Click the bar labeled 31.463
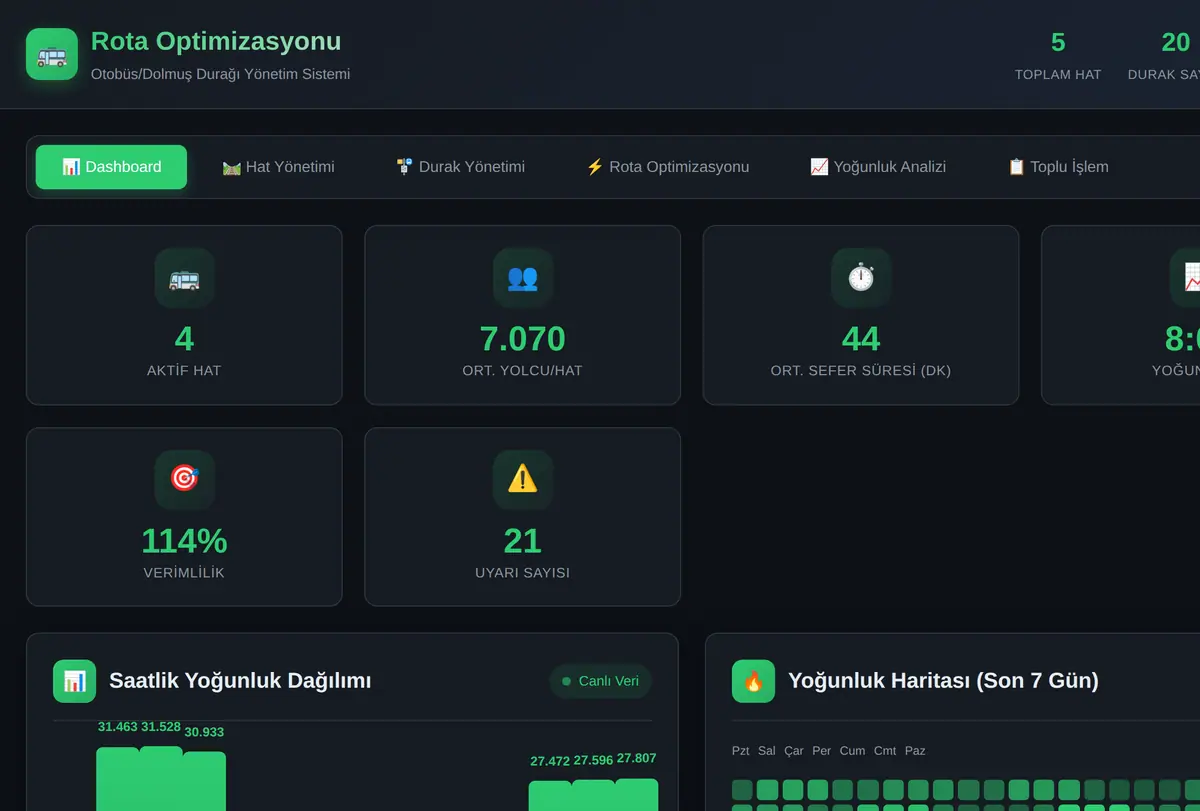The width and height of the screenshot is (1200, 811). [x=118, y=779]
